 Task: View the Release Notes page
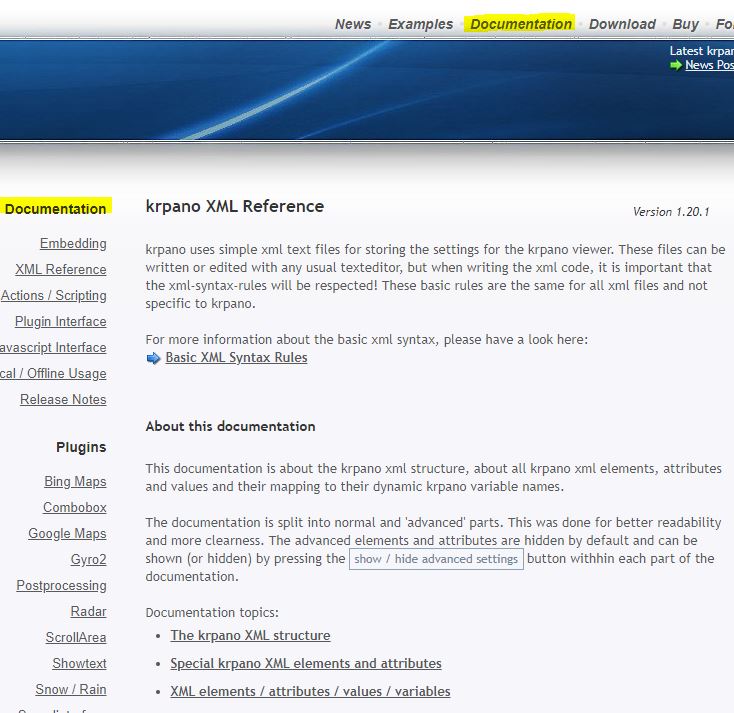pyautogui.click(x=63, y=400)
